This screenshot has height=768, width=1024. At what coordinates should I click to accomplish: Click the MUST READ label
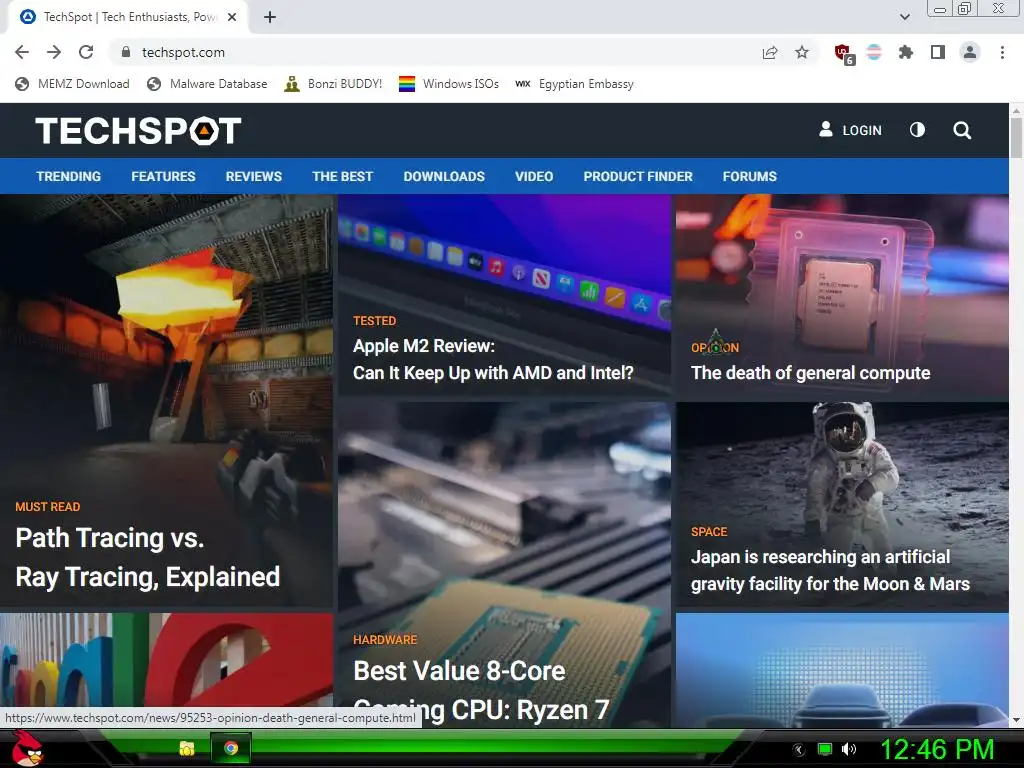point(48,507)
